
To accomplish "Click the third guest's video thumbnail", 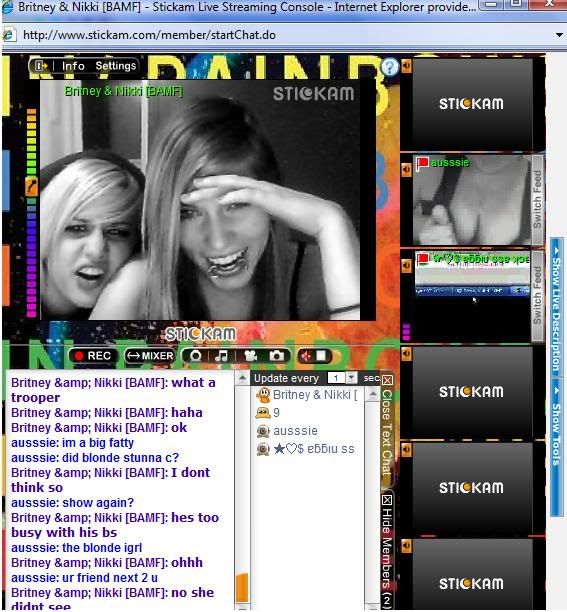I will (x=472, y=295).
